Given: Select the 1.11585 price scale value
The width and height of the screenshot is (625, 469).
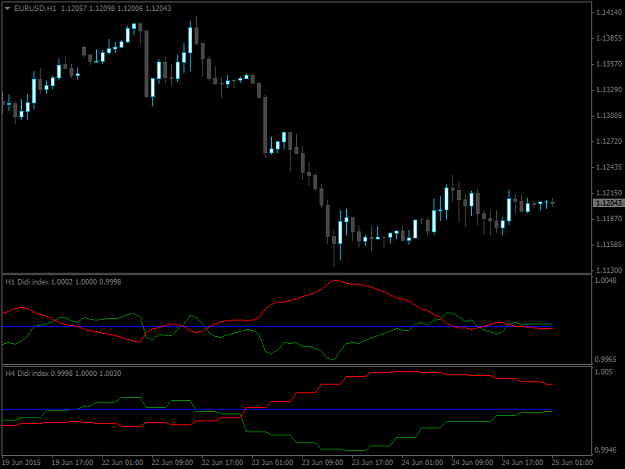Looking at the screenshot, I should click(x=609, y=244).
